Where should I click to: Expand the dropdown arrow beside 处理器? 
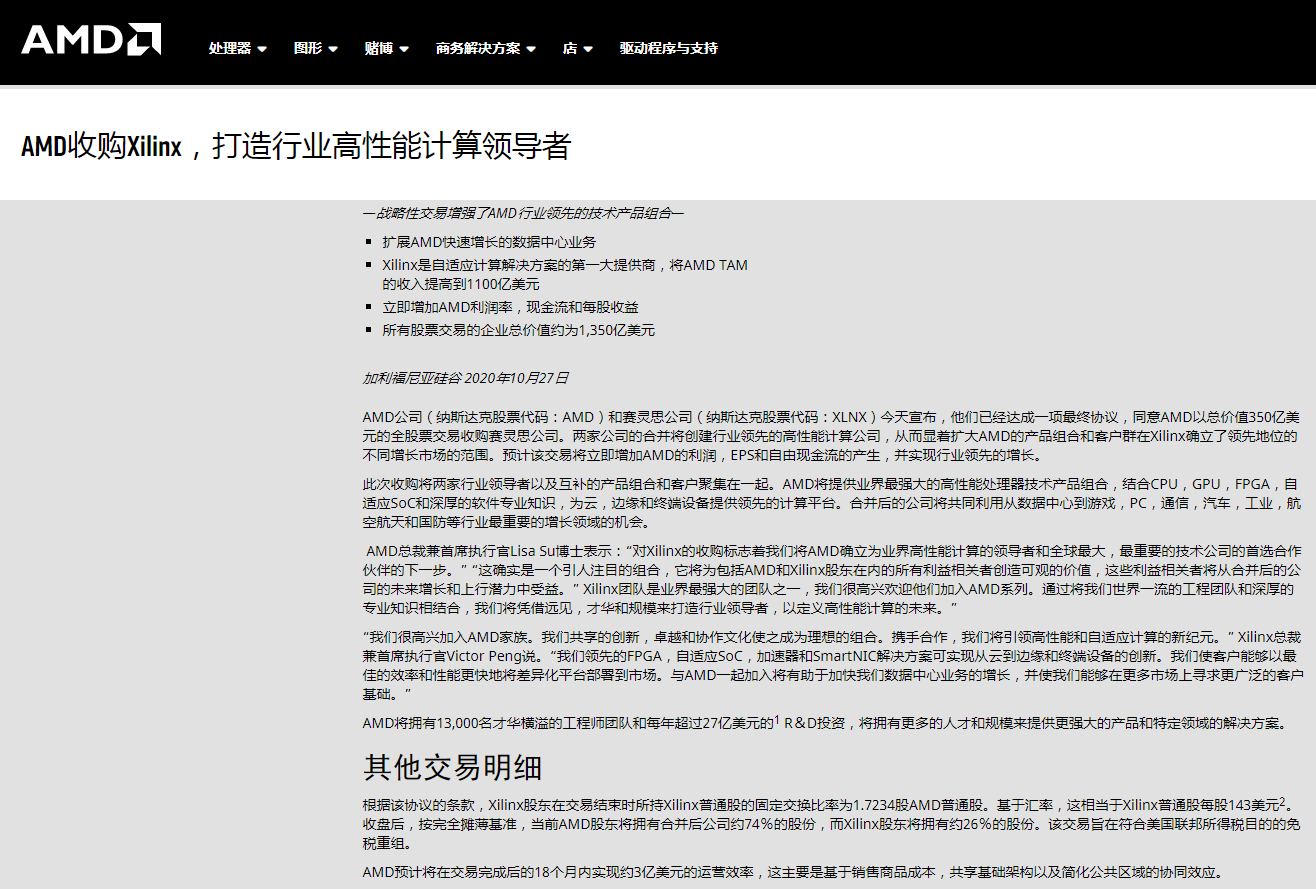[x=262, y=49]
